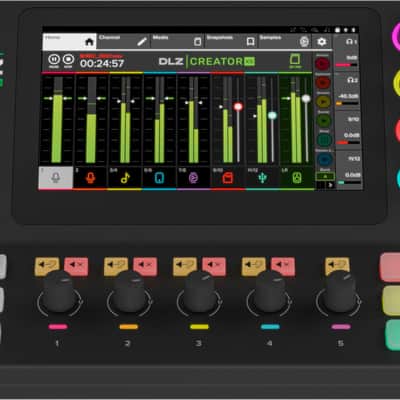Open the Home tab

pos(69,42)
